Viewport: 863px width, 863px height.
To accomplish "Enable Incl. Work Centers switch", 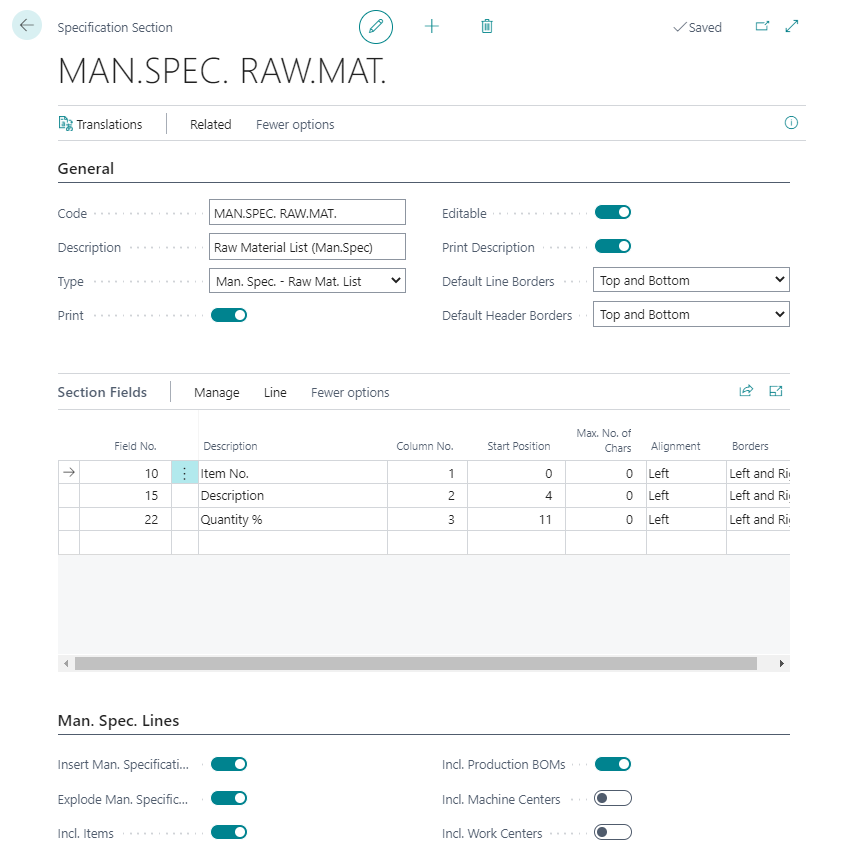I will [x=613, y=833].
